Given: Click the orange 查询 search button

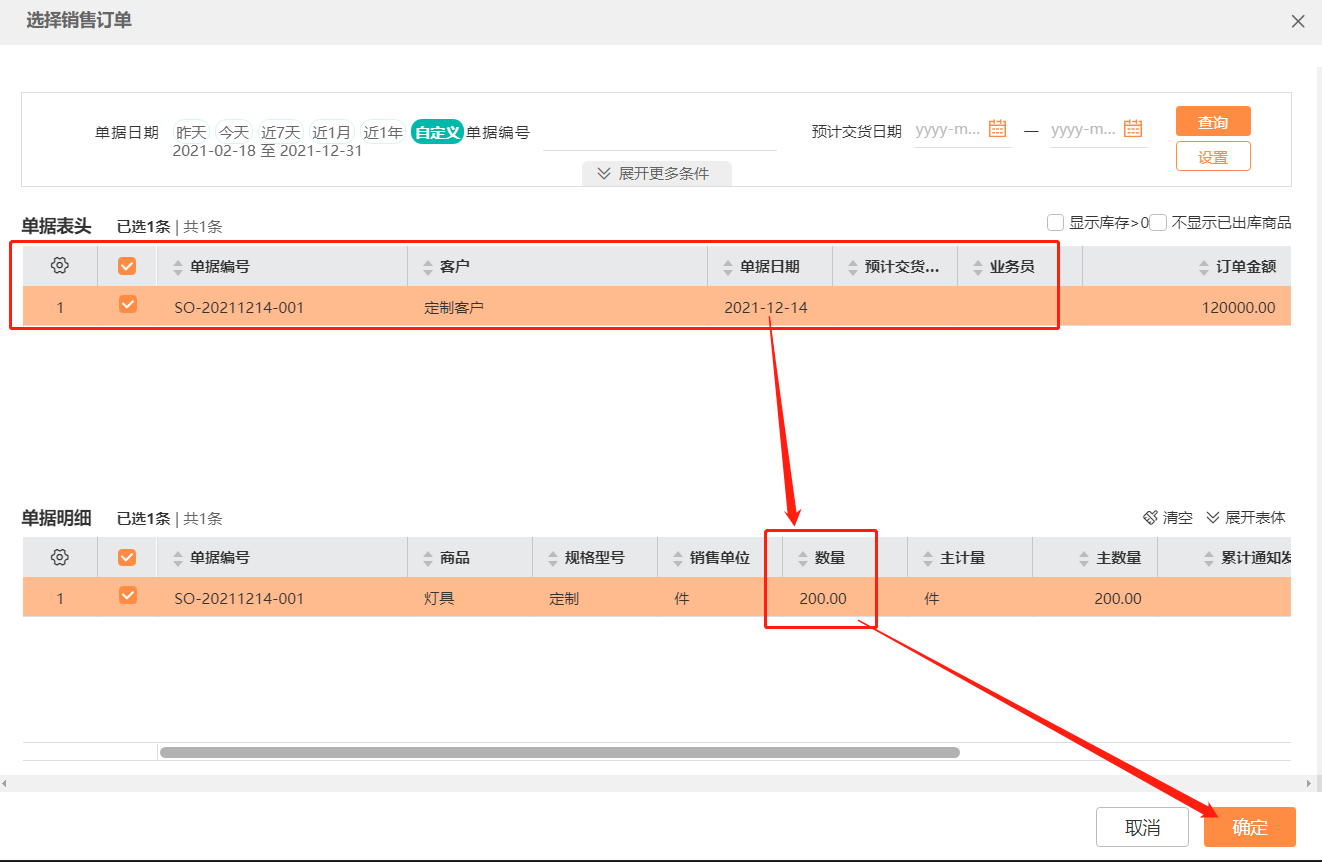Looking at the screenshot, I should point(1212,121).
